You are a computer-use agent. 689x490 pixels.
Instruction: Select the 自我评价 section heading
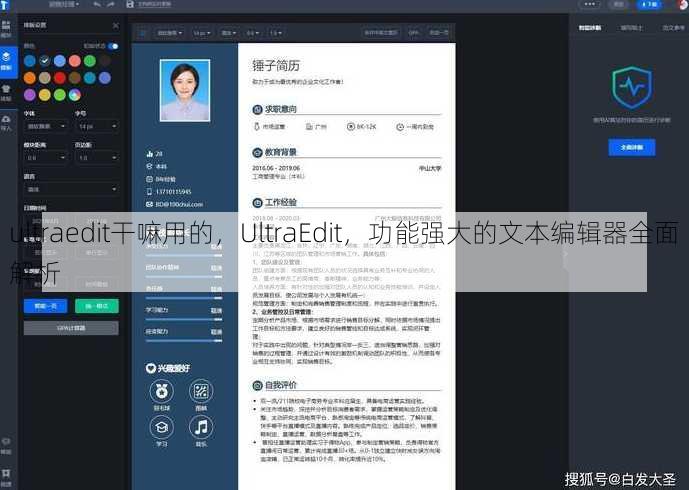coord(280,385)
